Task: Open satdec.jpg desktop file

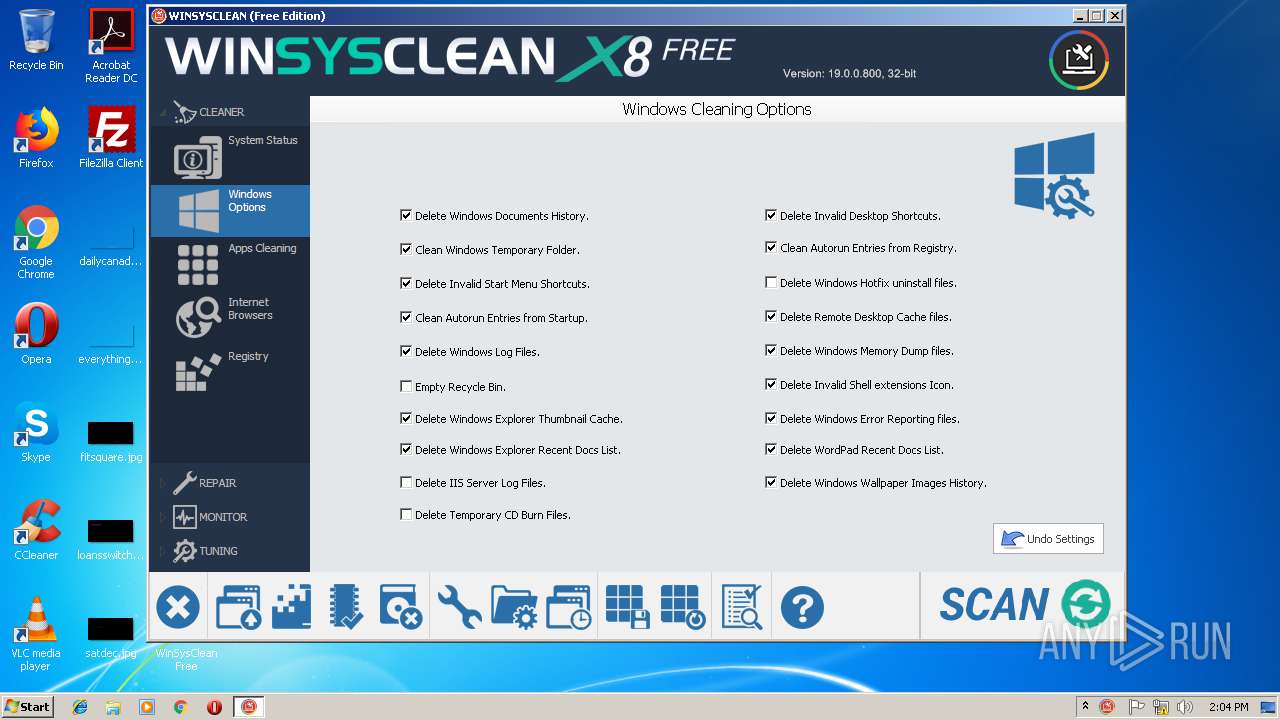Action: pyautogui.click(x=111, y=637)
